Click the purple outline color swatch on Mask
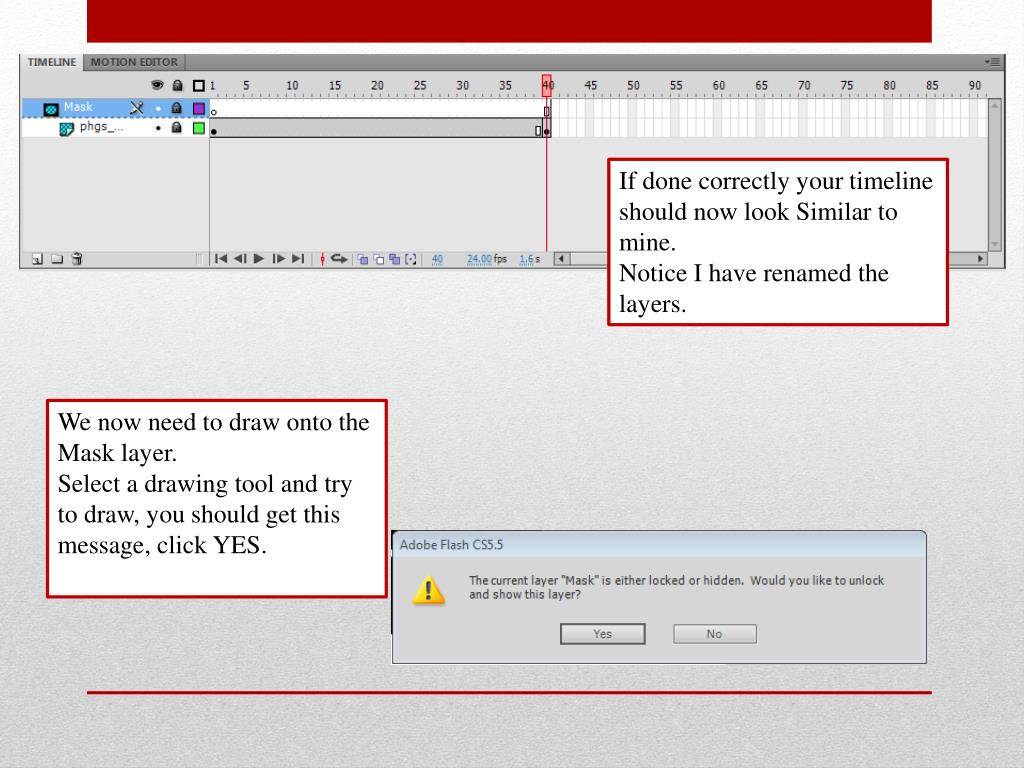1024x768 pixels. [x=199, y=108]
